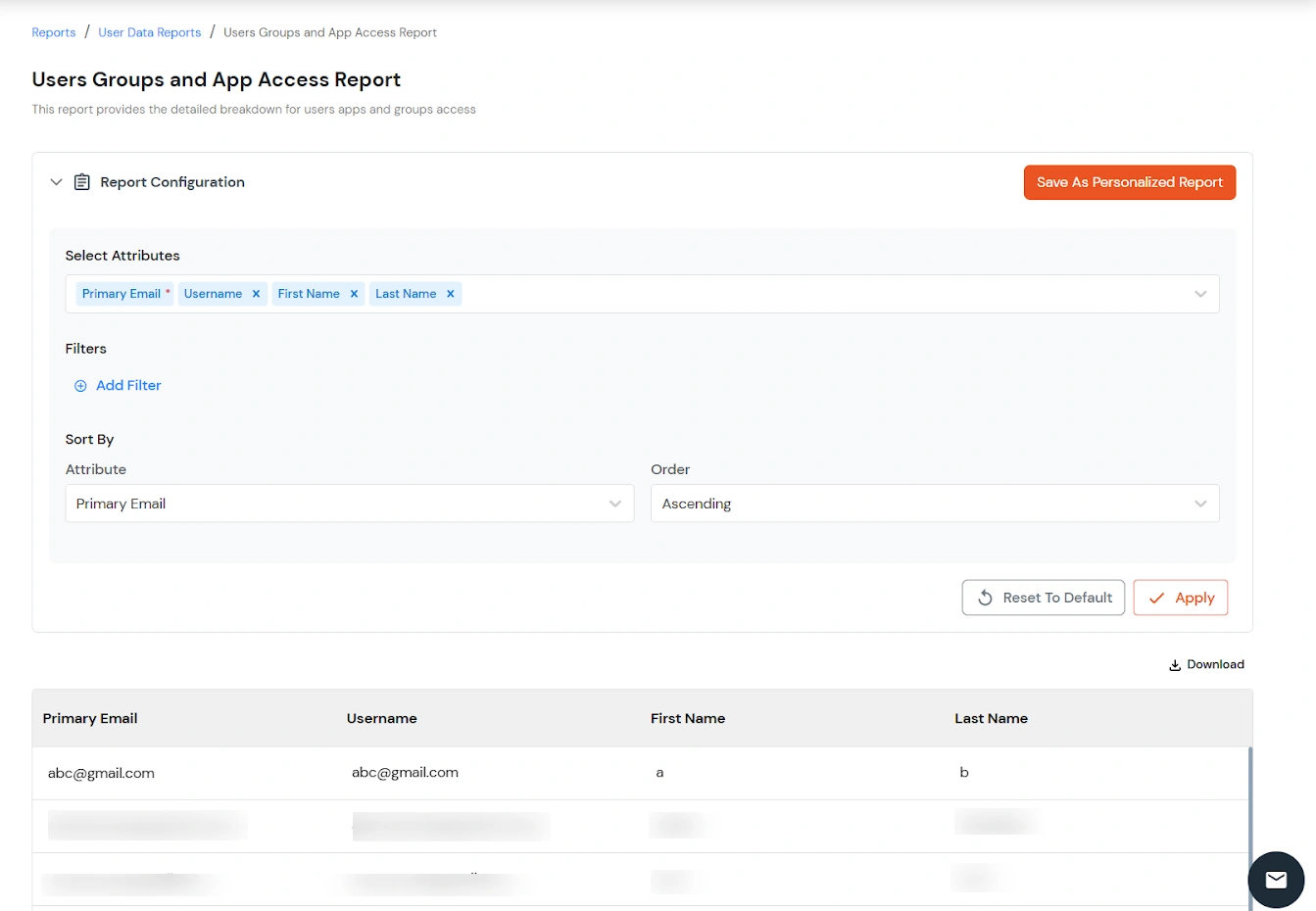This screenshot has width=1316, height=911.
Task: Click the table's vertical scrollbar
Action: point(1251,823)
